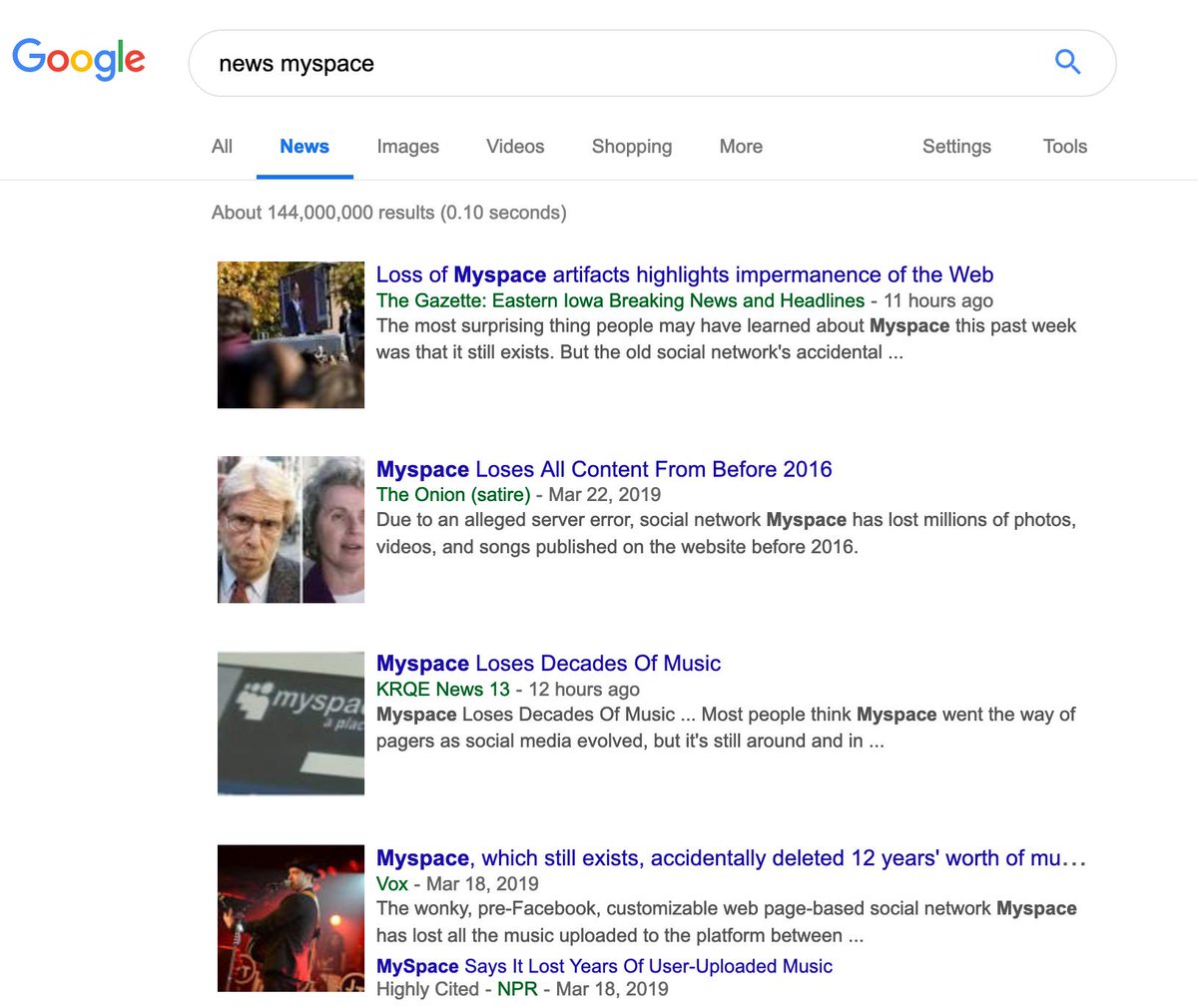
Task: Click the KRQE myspace logo thumbnail
Action: 291,724
